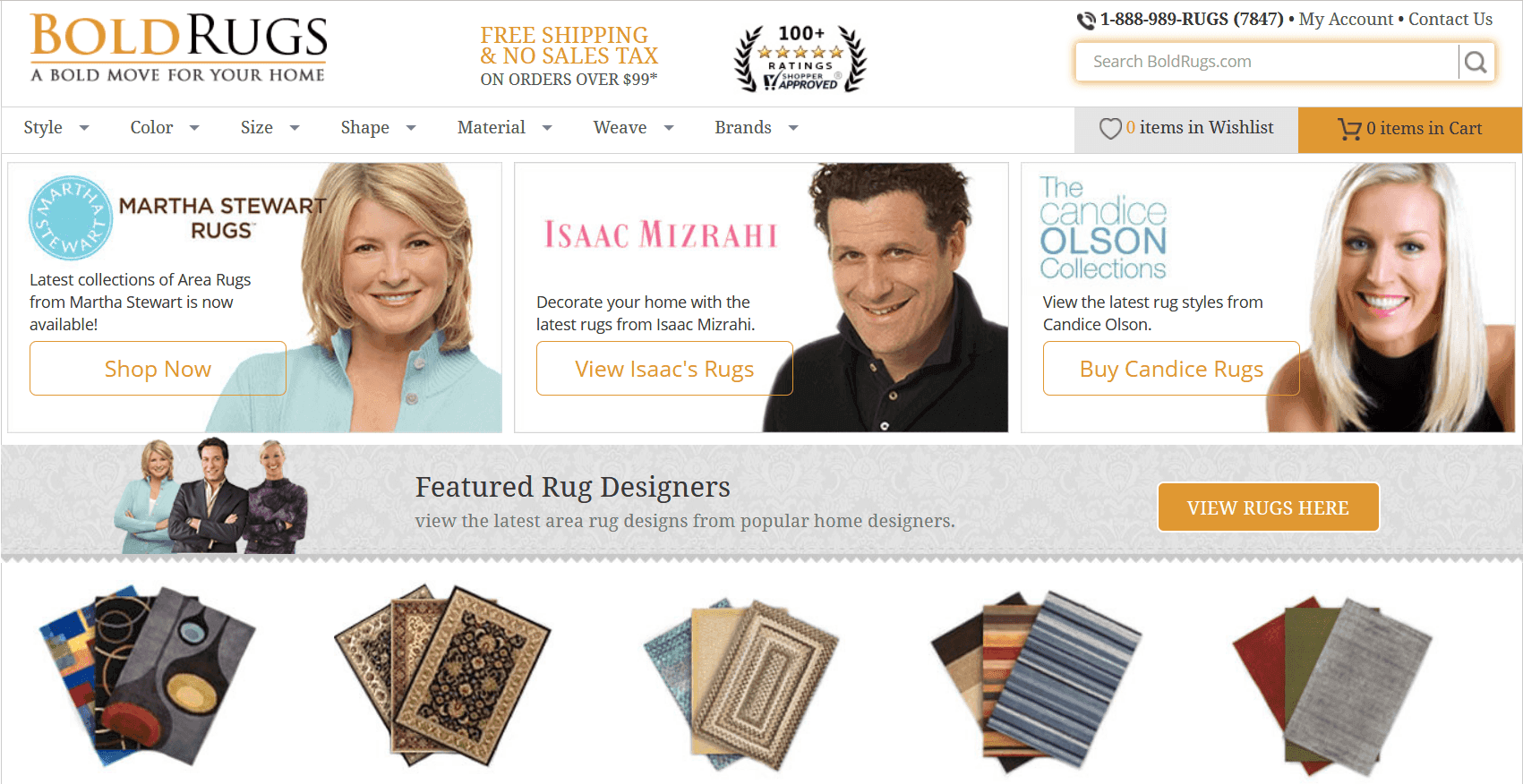Expand the Style dropdown menu

click(56, 128)
